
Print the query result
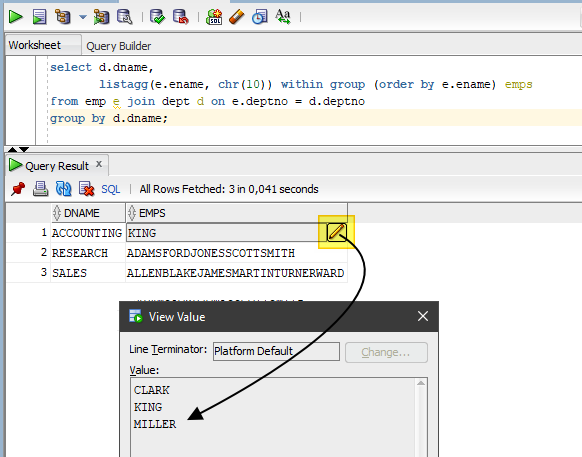point(40,189)
